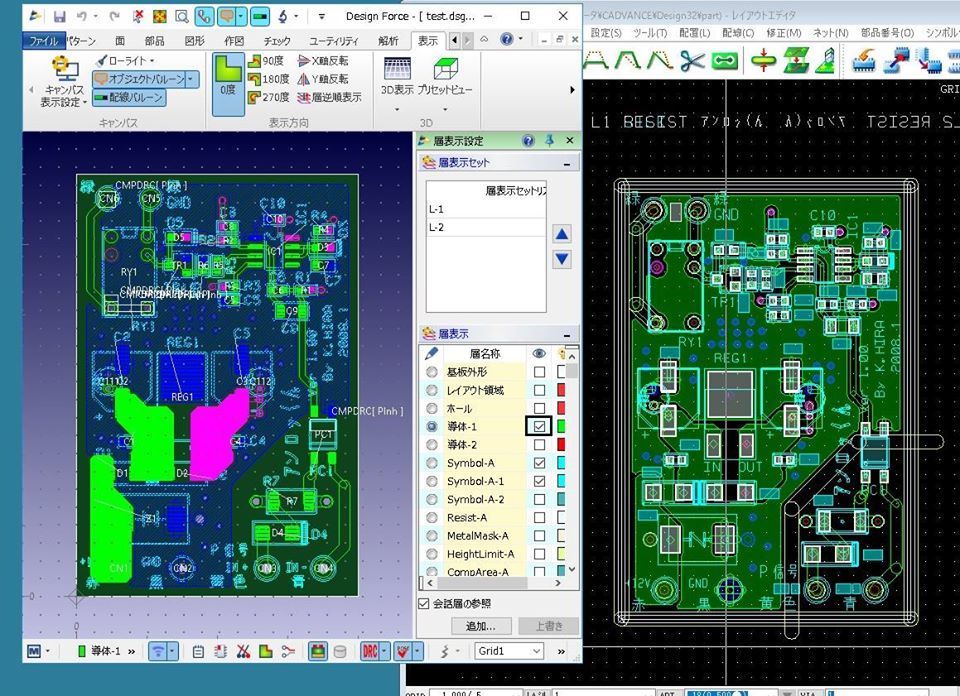Rotate display by 90度
This screenshot has width=960, height=696.
point(266,61)
